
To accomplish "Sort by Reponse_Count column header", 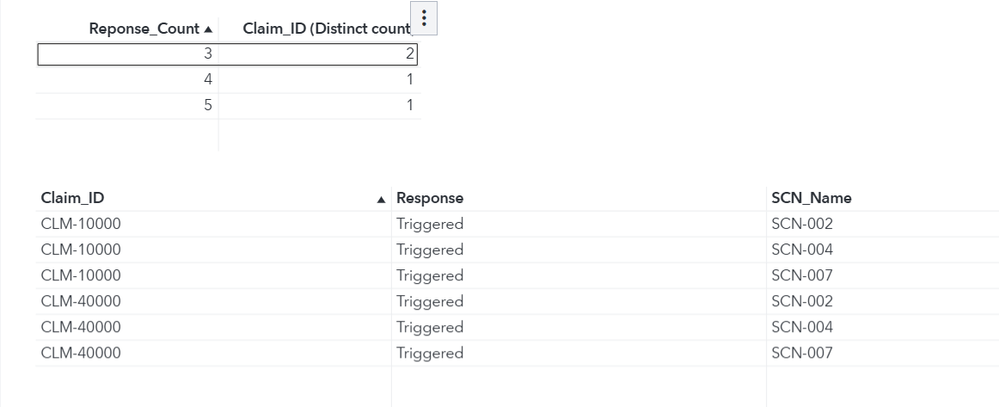I will pos(144,29).
